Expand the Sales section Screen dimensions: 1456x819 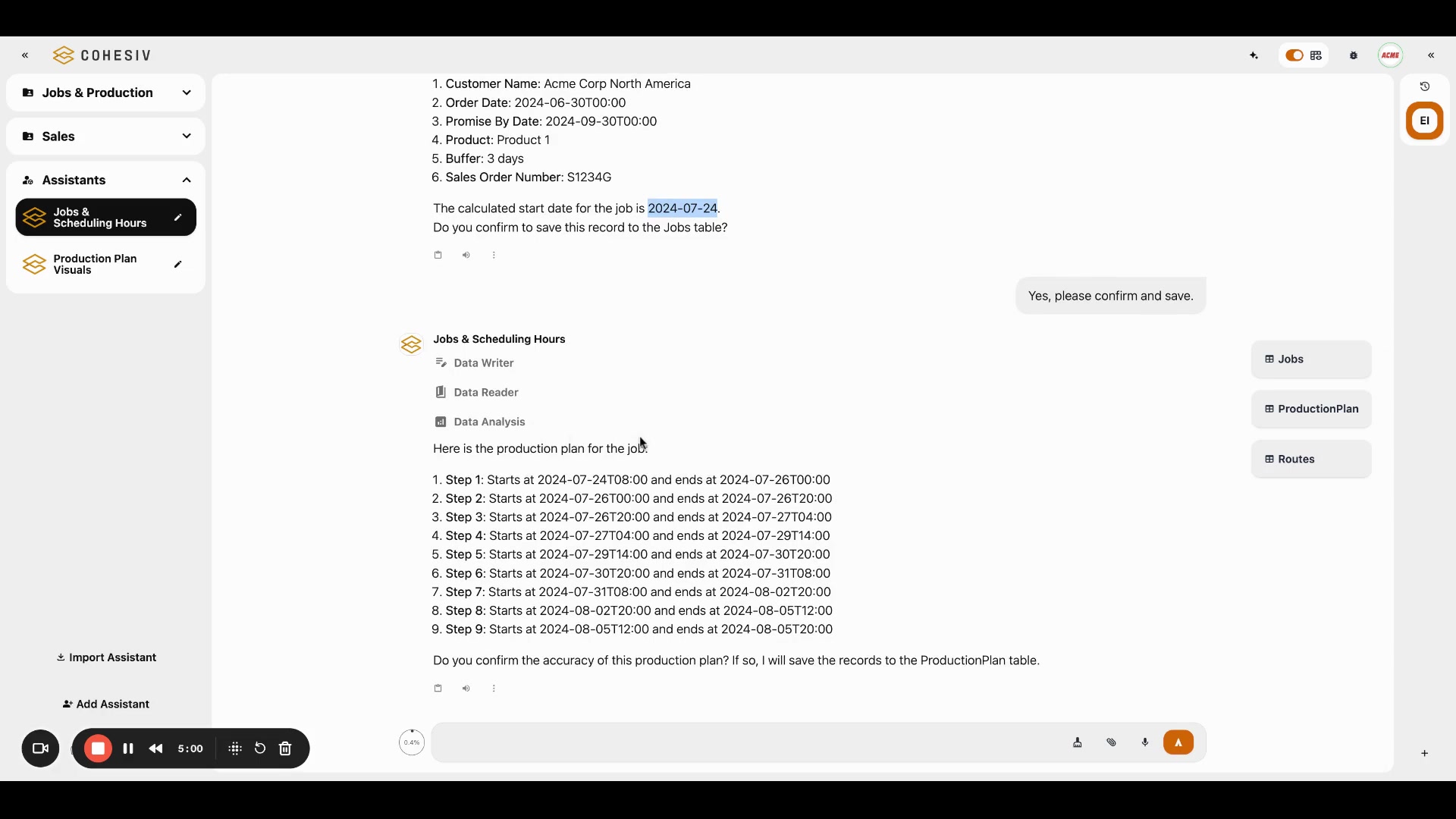[x=105, y=136]
